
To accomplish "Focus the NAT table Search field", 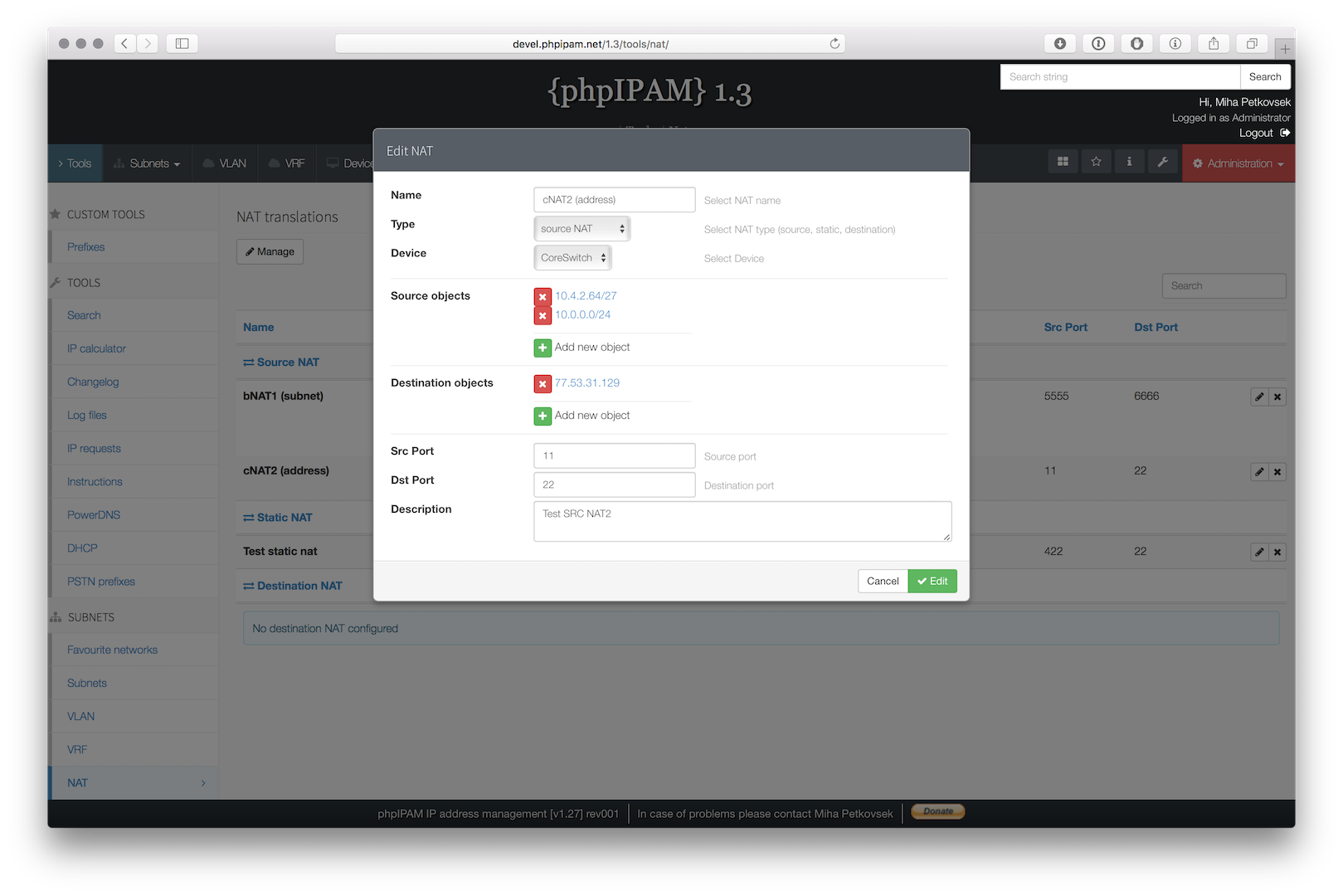I will pos(1224,285).
